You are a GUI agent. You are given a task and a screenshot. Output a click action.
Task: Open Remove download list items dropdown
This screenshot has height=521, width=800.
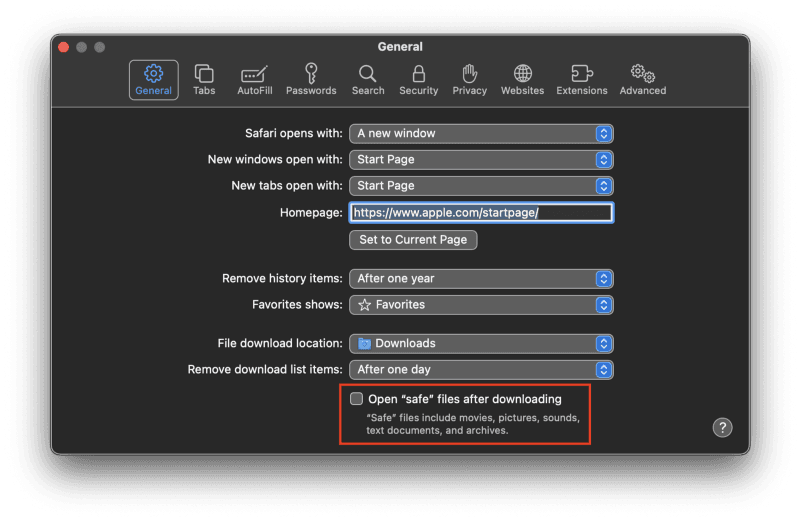(480, 369)
